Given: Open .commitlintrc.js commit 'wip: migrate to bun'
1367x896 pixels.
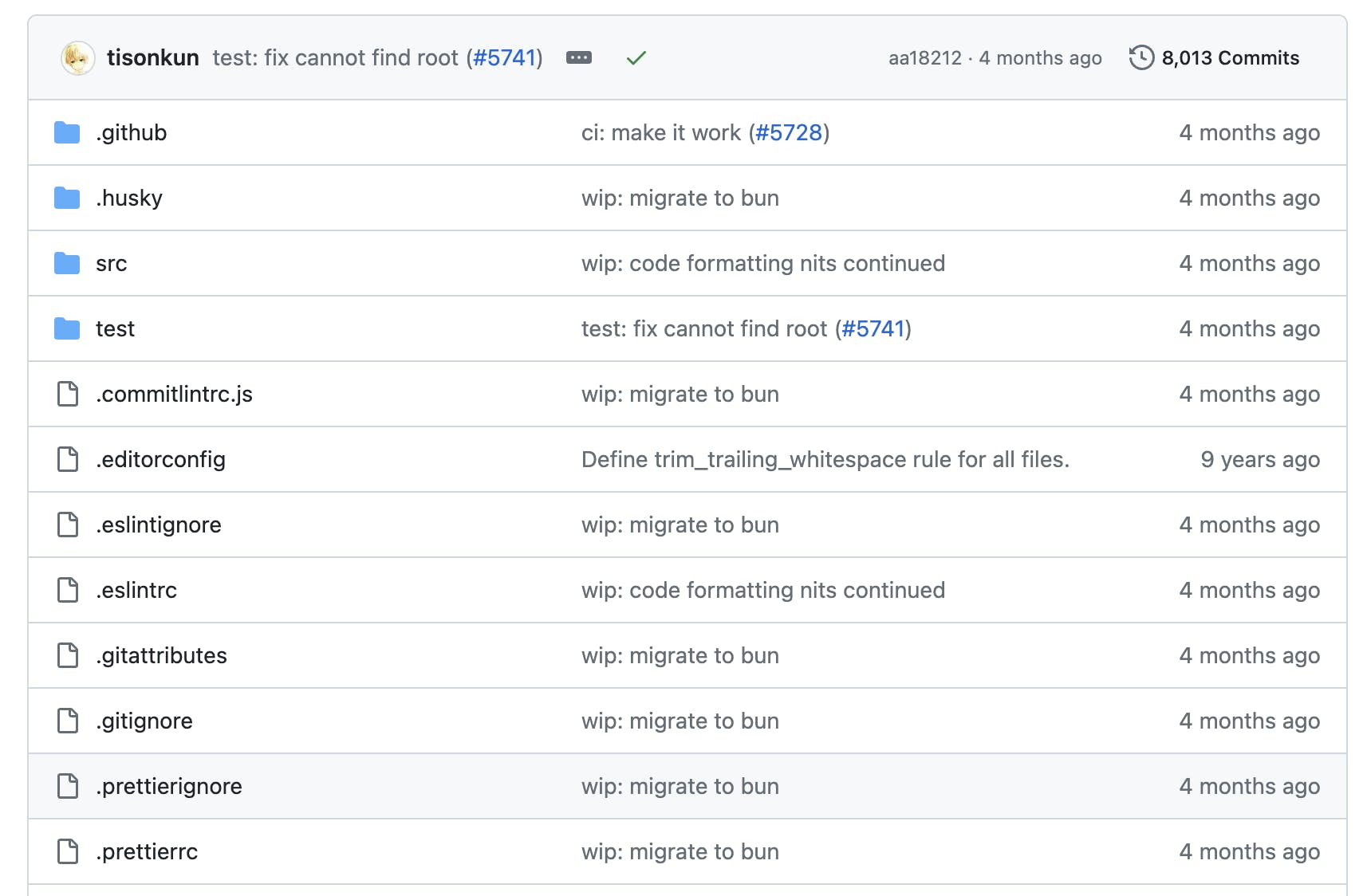Looking at the screenshot, I should coord(680,394).
